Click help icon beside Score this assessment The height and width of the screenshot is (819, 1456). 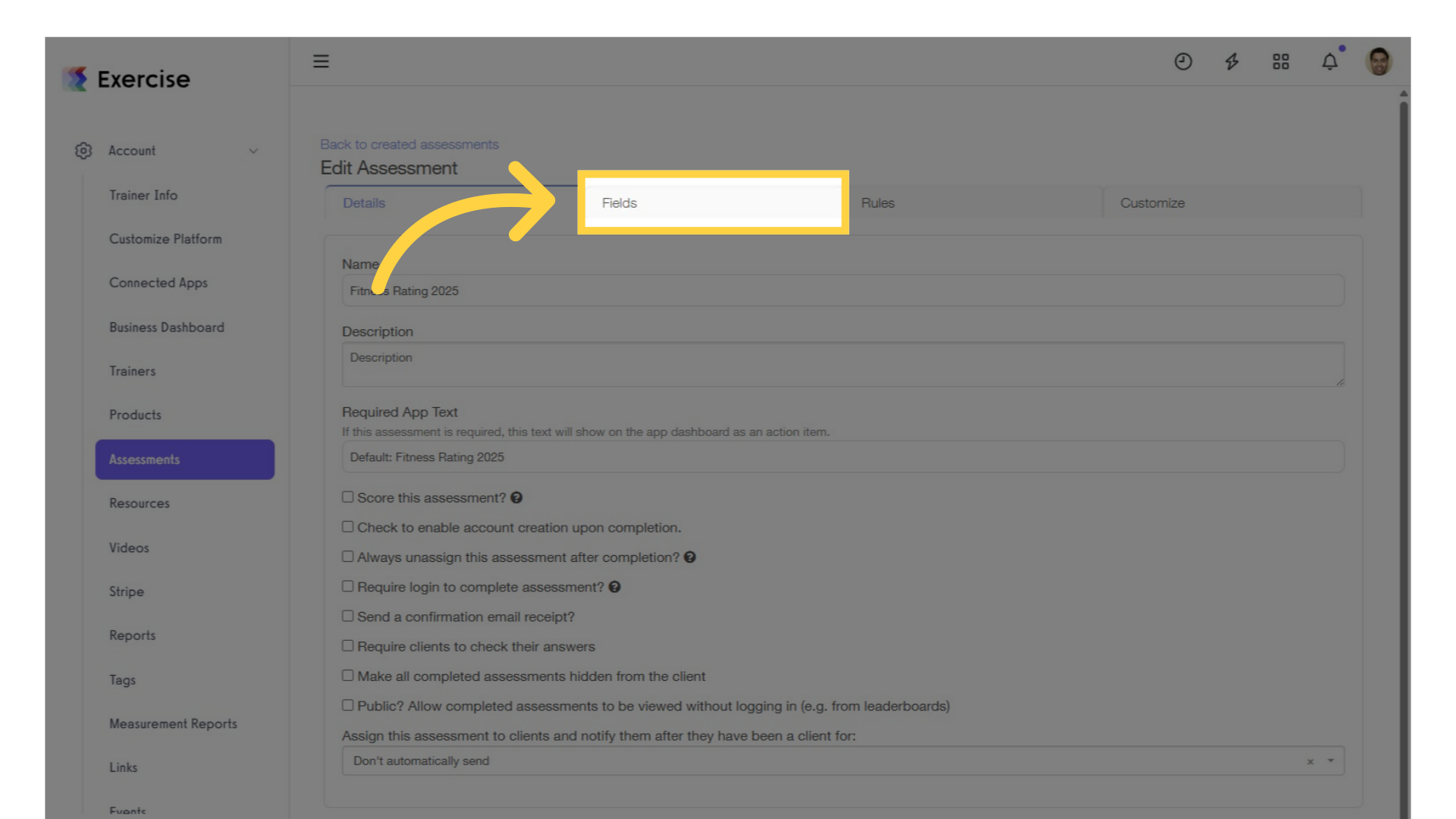516,498
